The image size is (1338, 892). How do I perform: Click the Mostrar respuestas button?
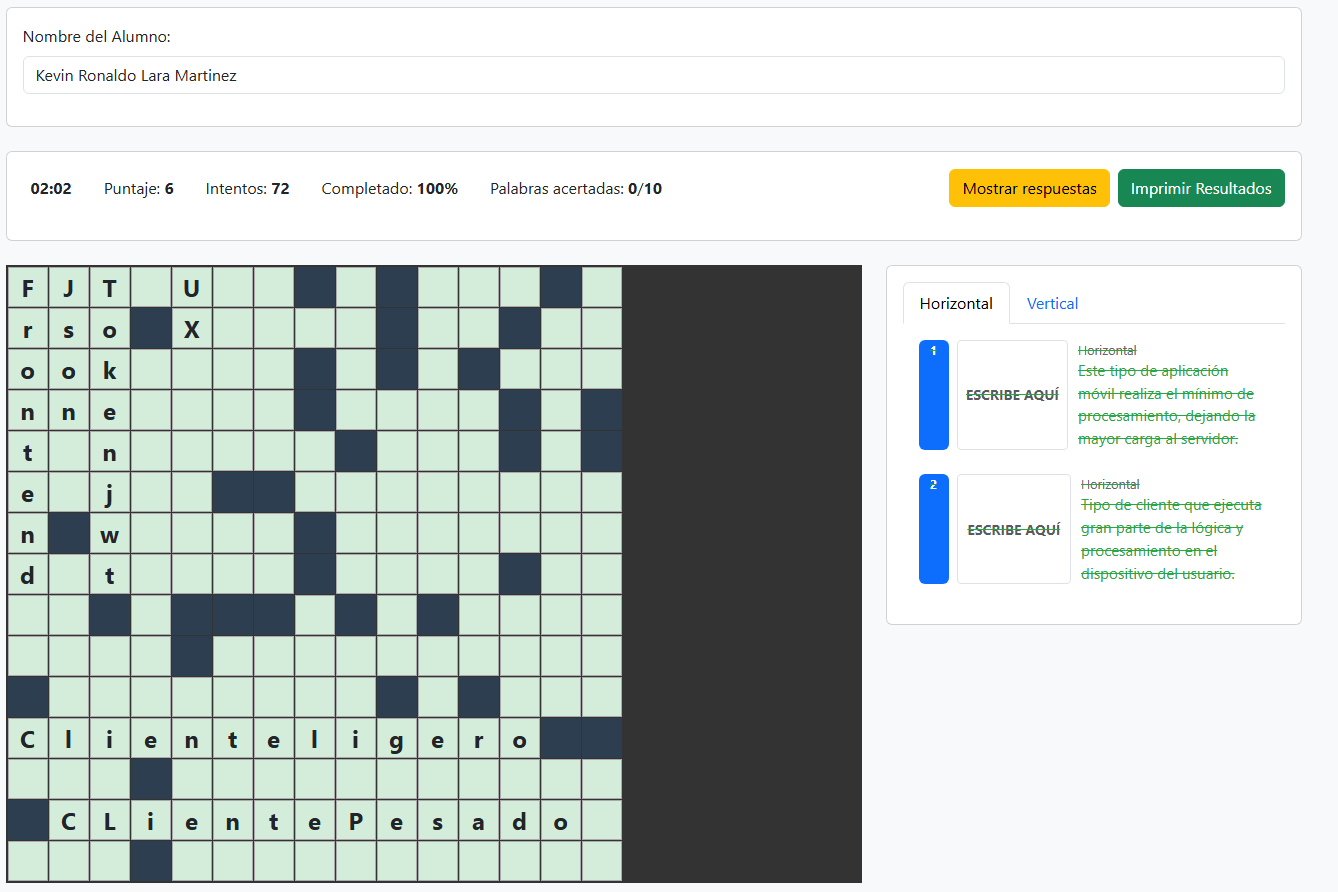click(x=1029, y=188)
